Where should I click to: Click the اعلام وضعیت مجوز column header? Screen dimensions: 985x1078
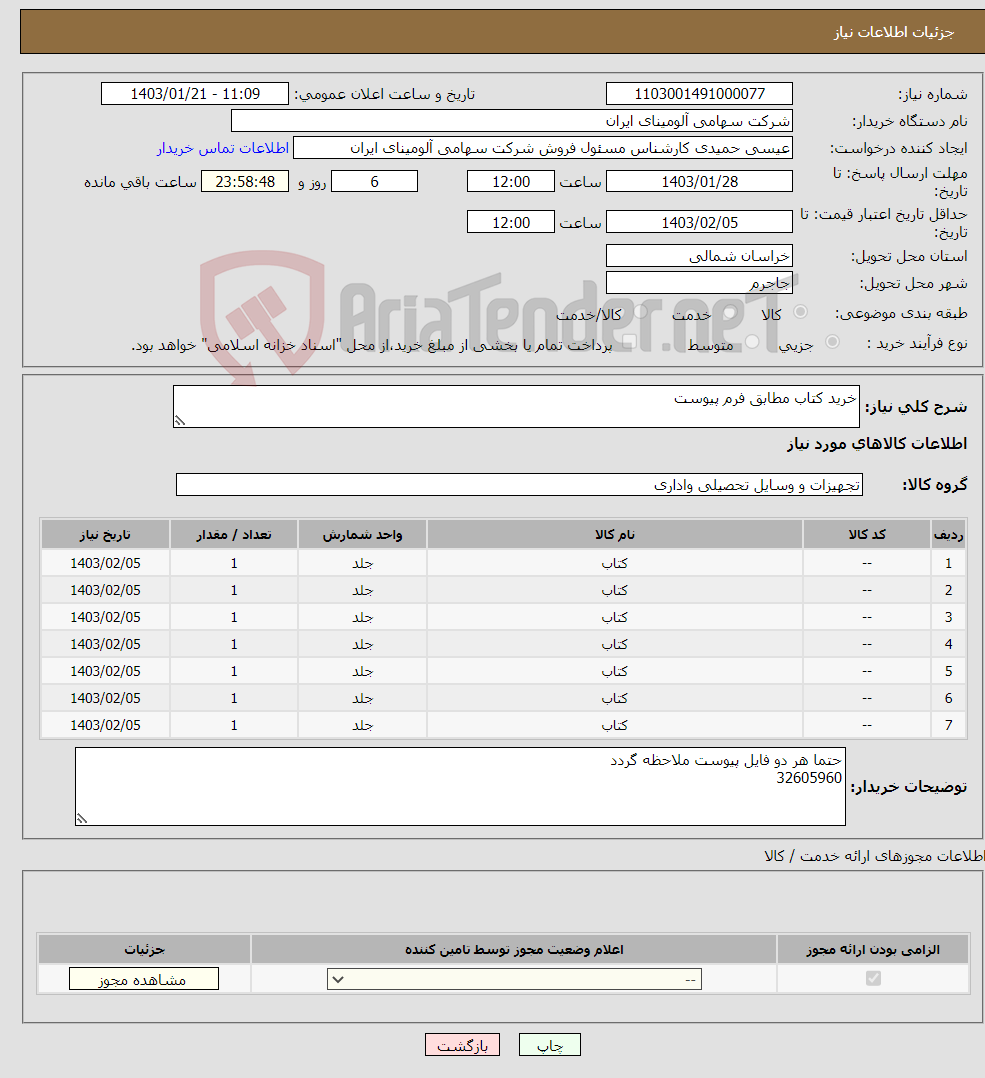tap(514, 949)
